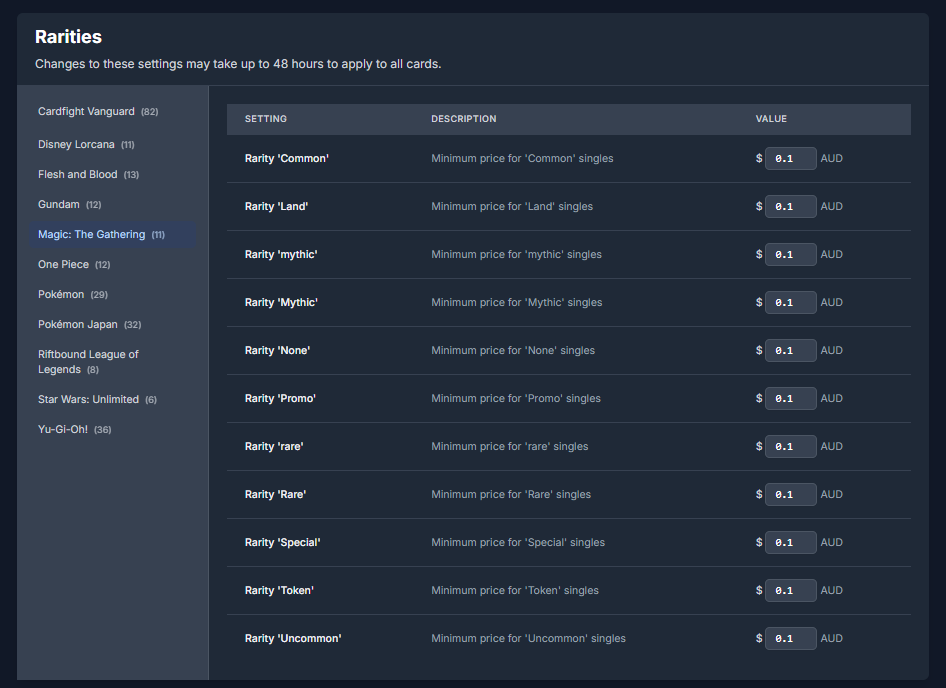Select the "Rarity 'Promo'" setting label

(x=280, y=398)
